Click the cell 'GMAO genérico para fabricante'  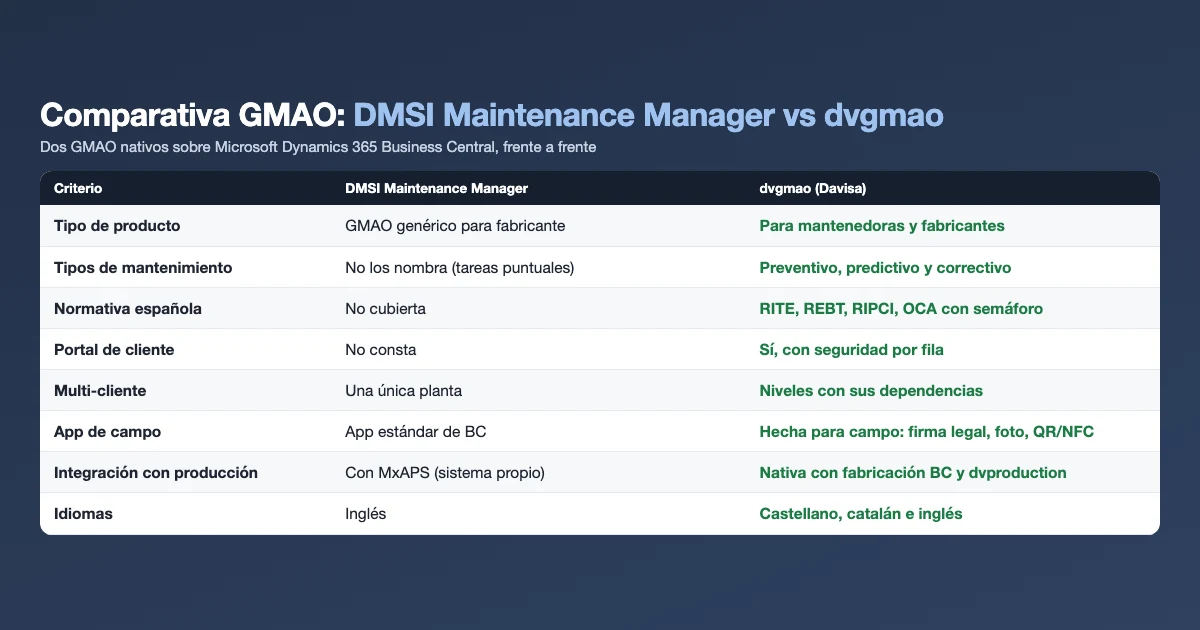455,226
